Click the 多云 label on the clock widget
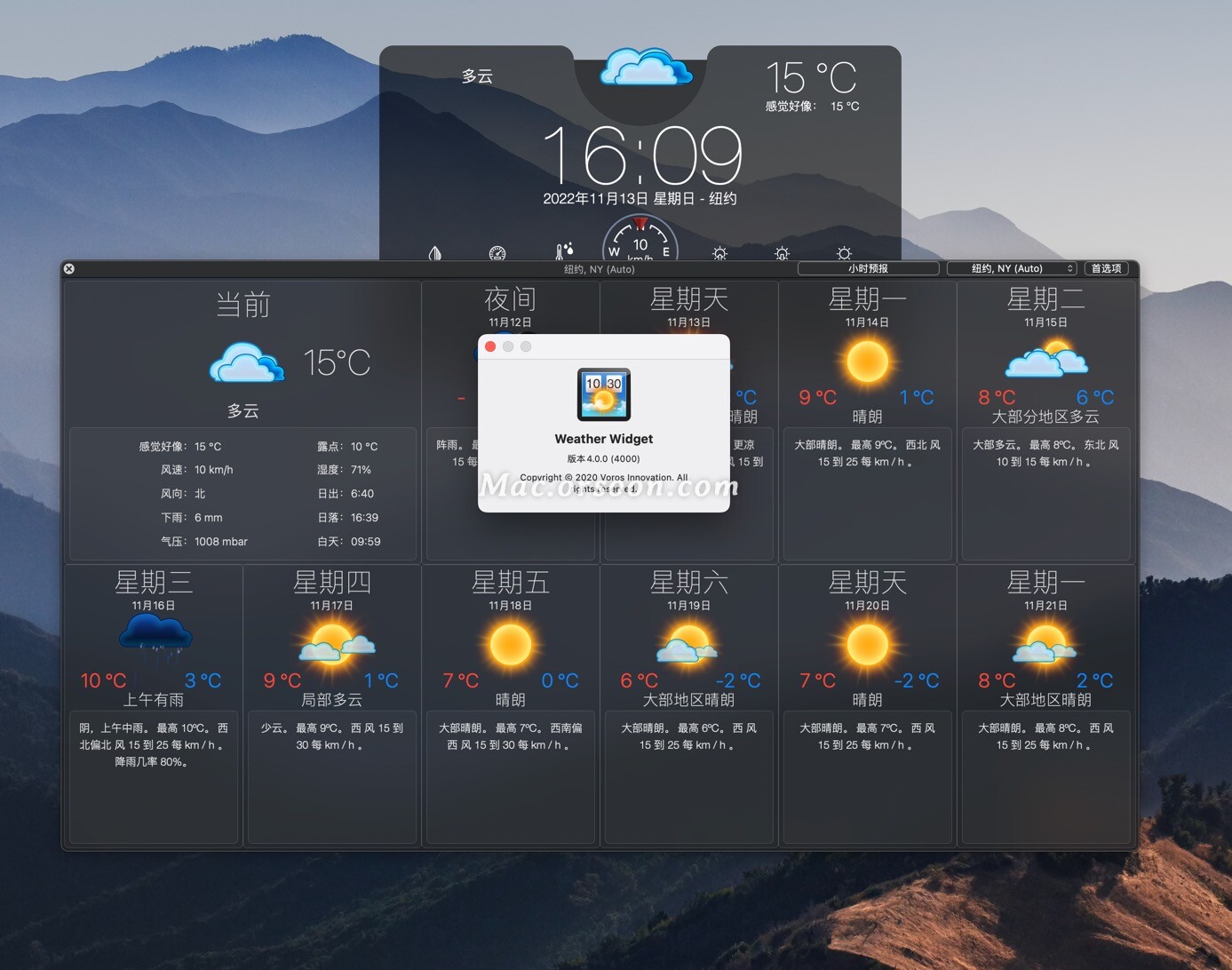 pos(477,76)
